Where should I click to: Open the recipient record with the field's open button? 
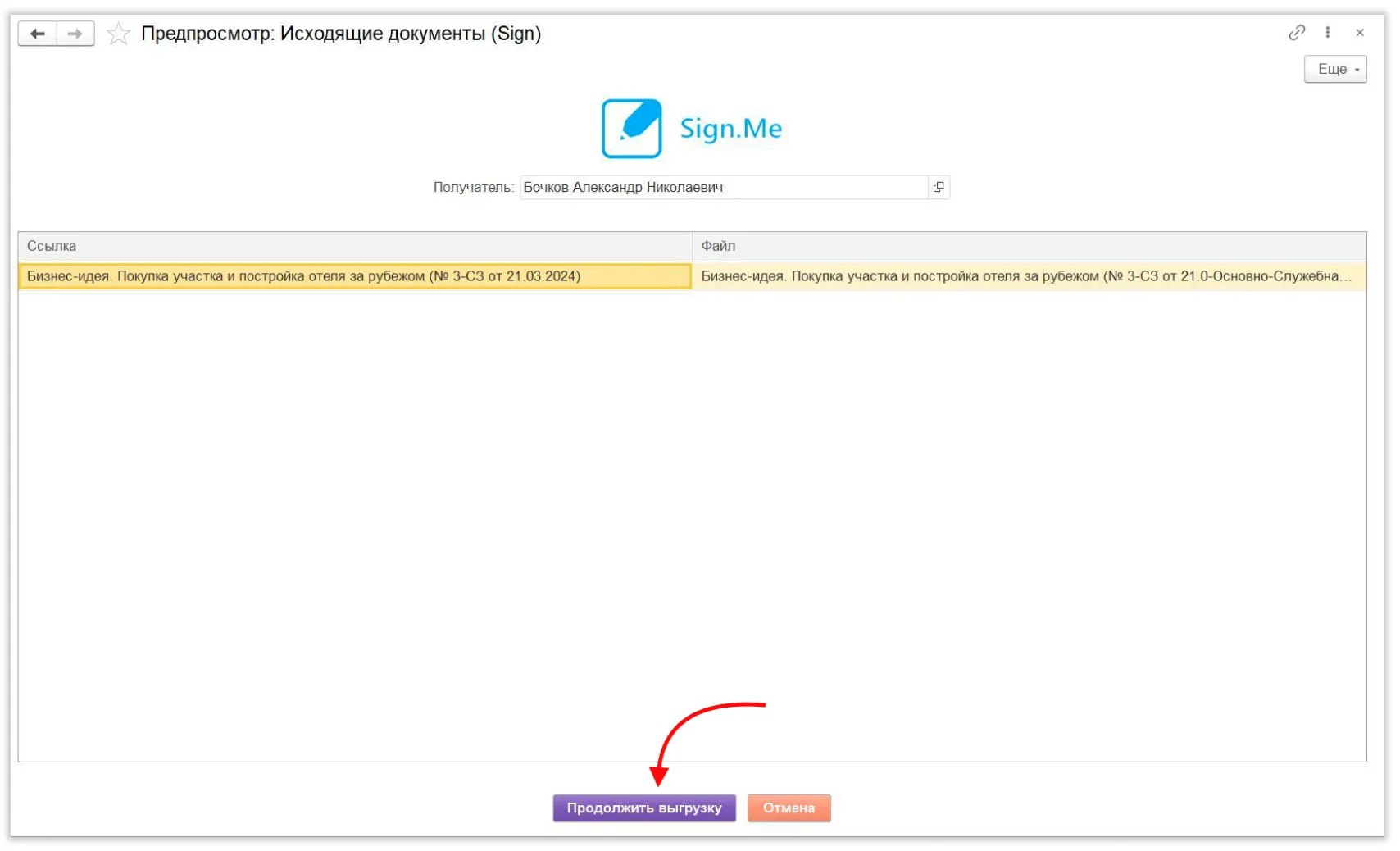(939, 188)
